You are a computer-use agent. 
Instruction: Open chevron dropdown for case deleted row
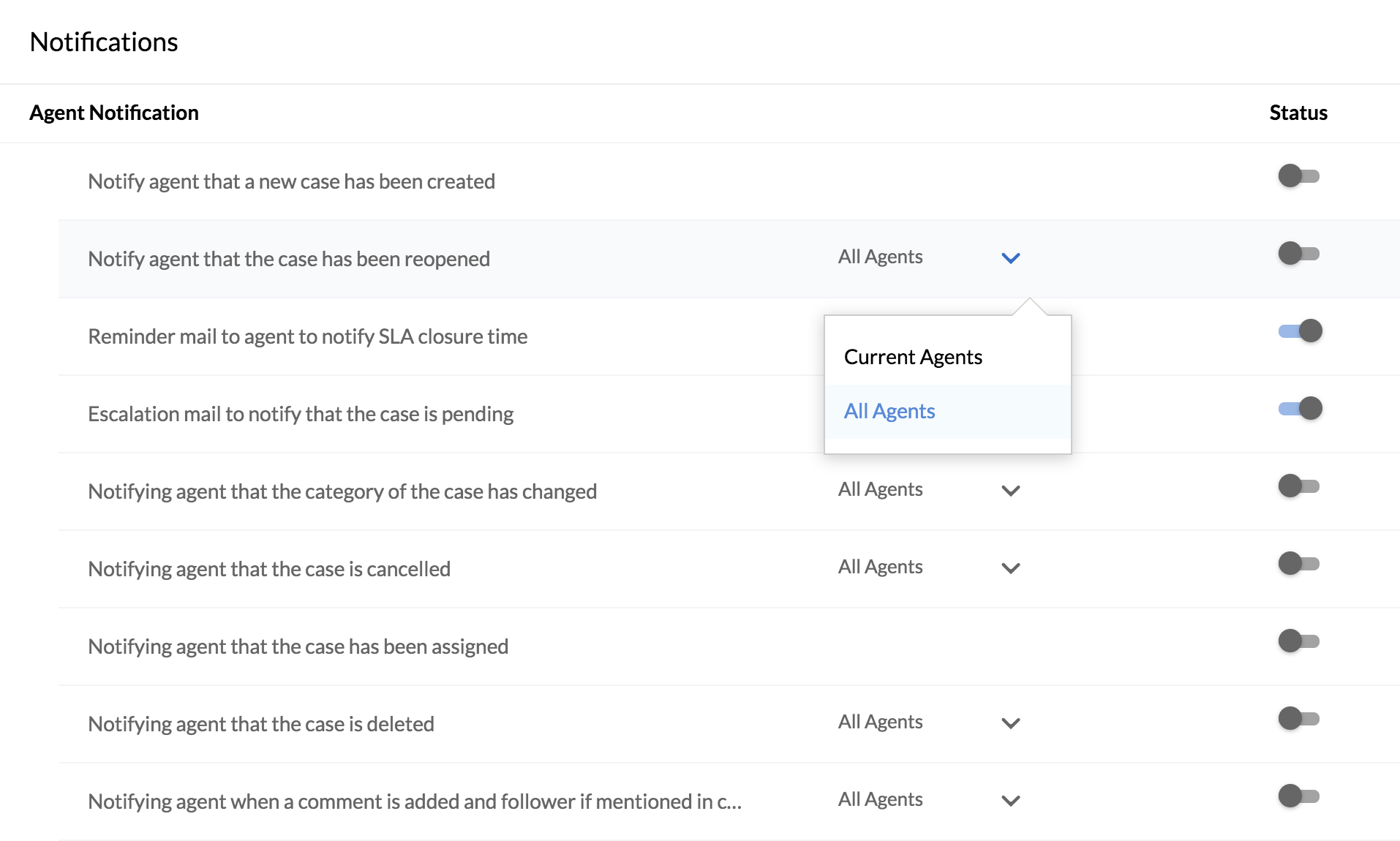[x=1011, y=723]
